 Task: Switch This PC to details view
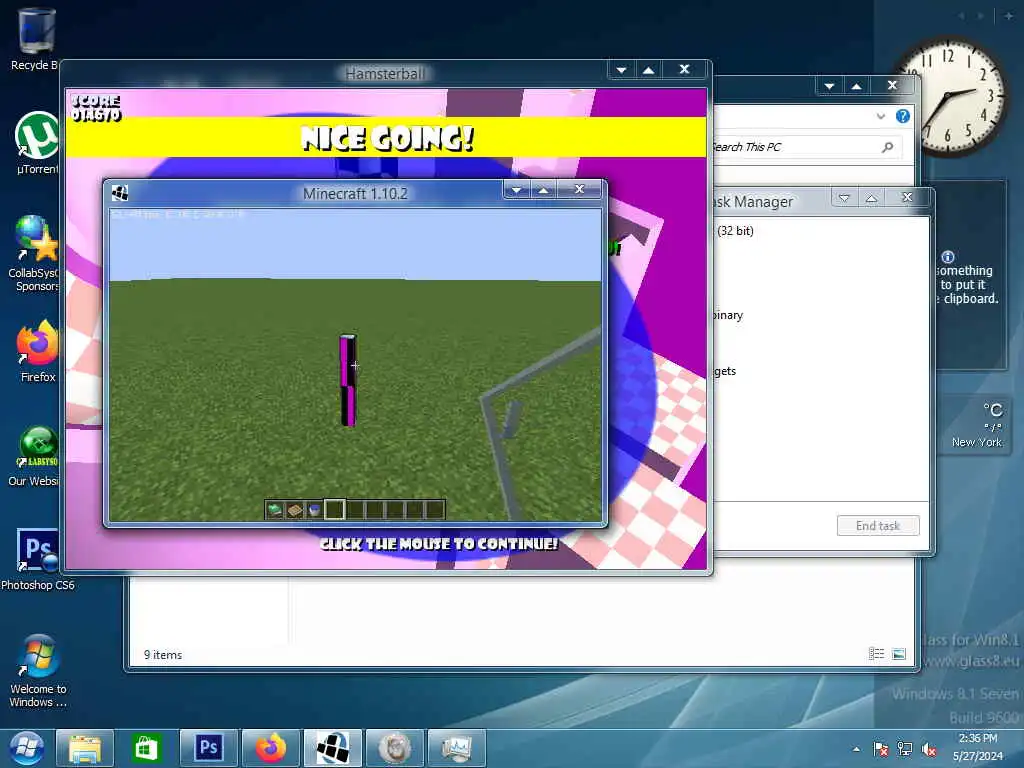coord(876,654)
